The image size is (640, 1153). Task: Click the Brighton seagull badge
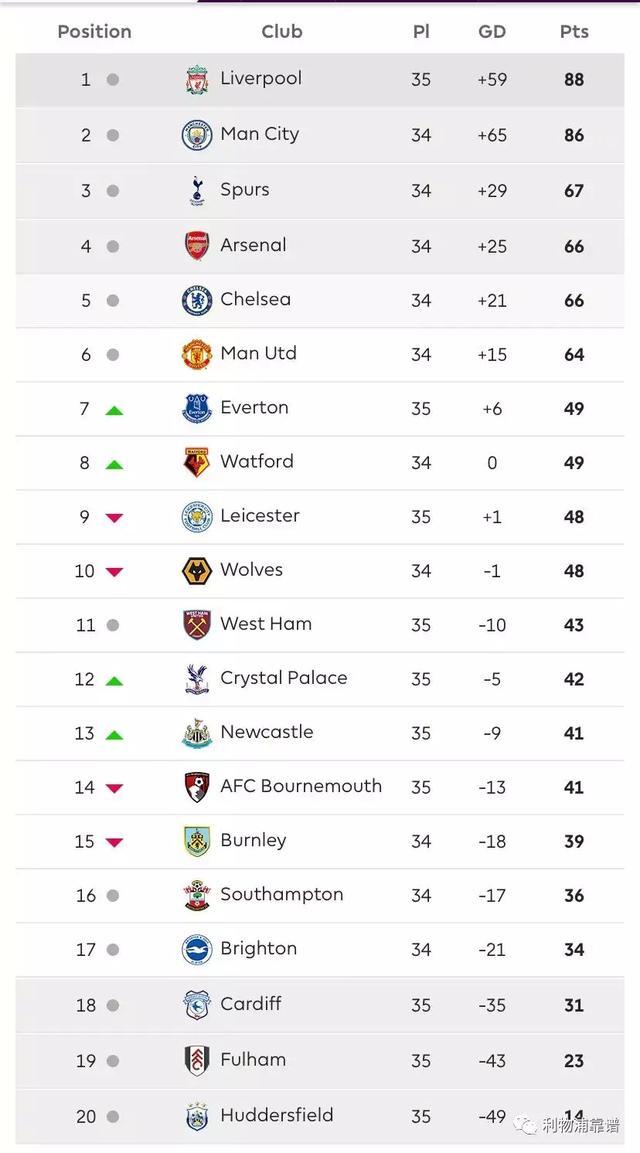[x=196, y=949]
